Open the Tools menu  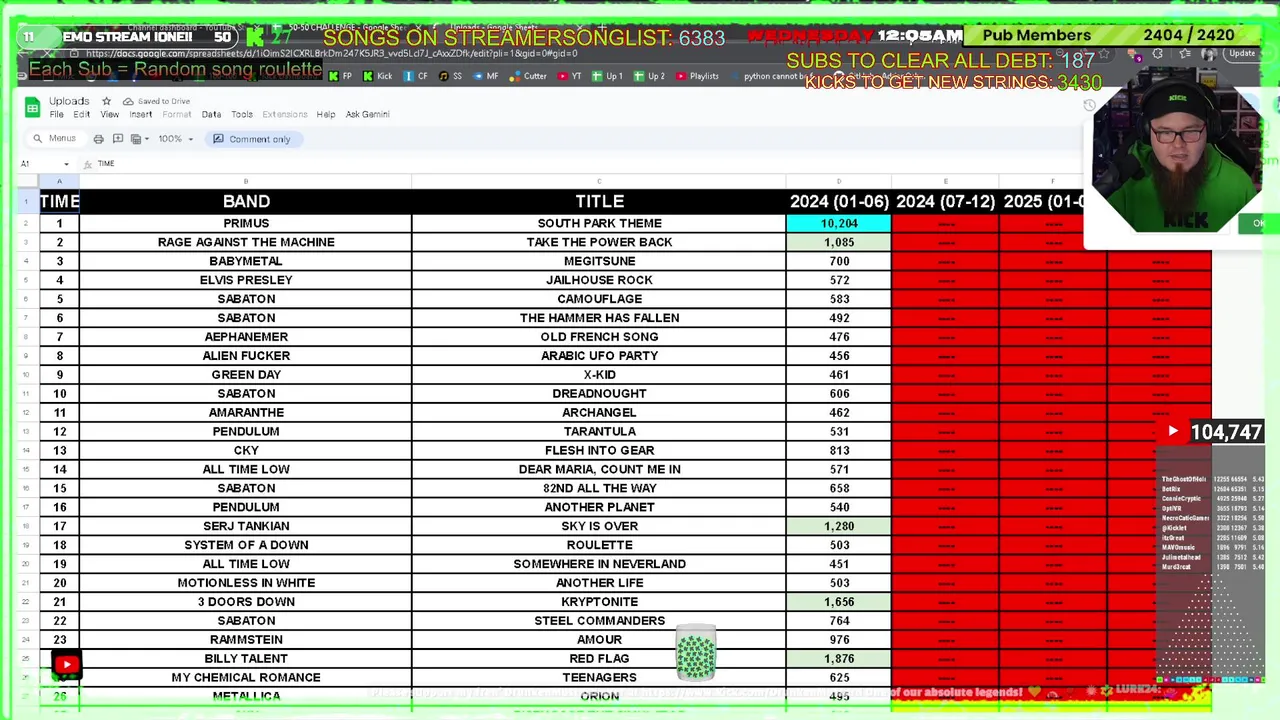click(242, 115)
